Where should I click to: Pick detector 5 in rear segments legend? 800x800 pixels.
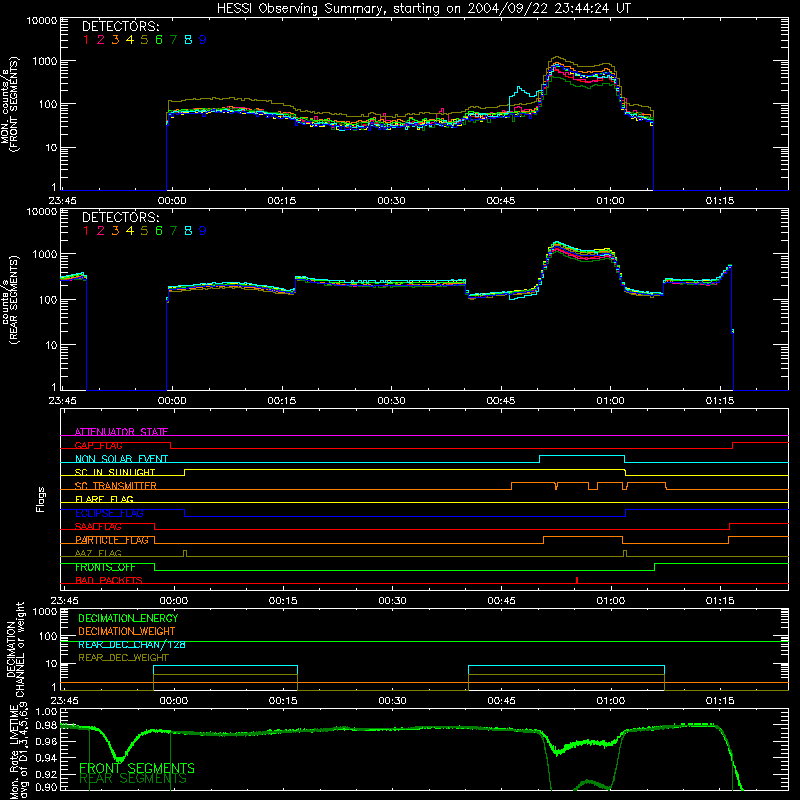coord(144,231)
